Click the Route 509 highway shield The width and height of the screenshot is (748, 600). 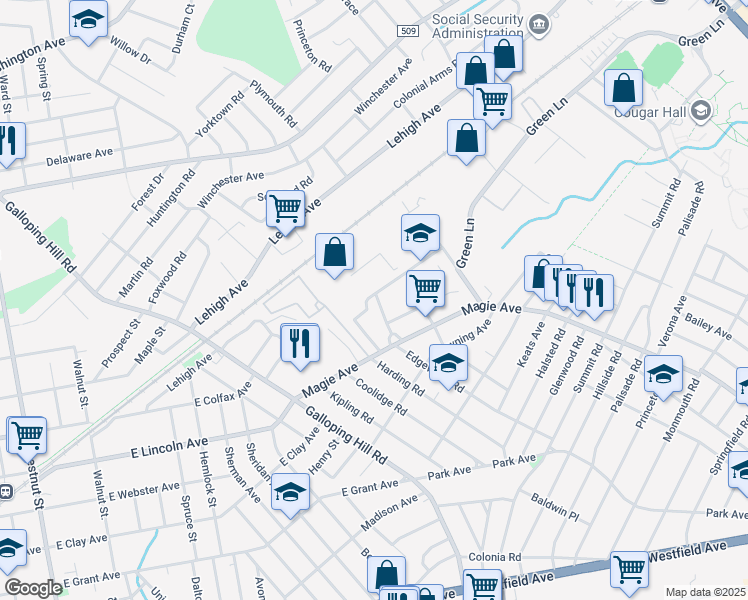point(405,32)
